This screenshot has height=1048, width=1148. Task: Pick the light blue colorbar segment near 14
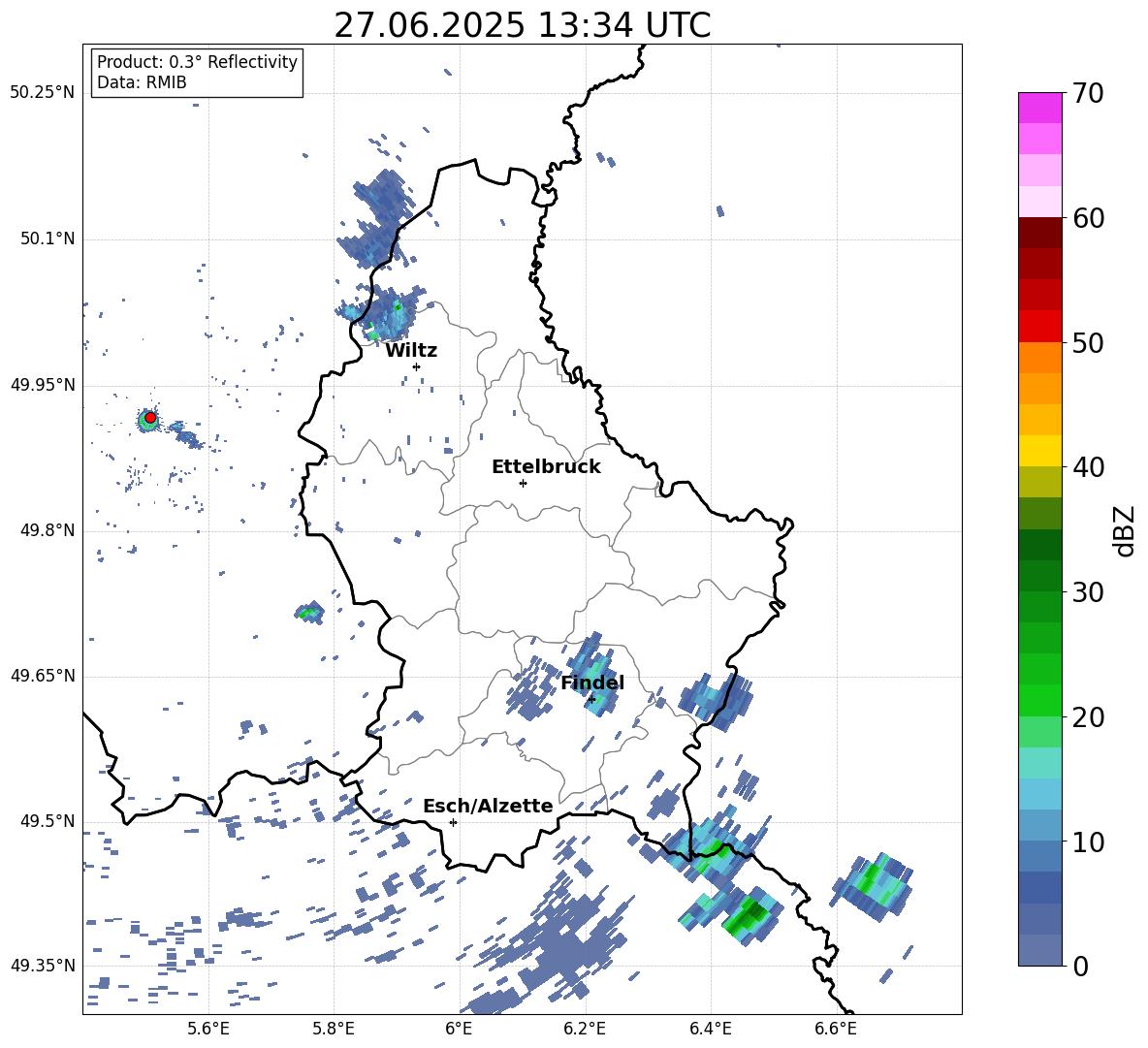coord(1039,794)
